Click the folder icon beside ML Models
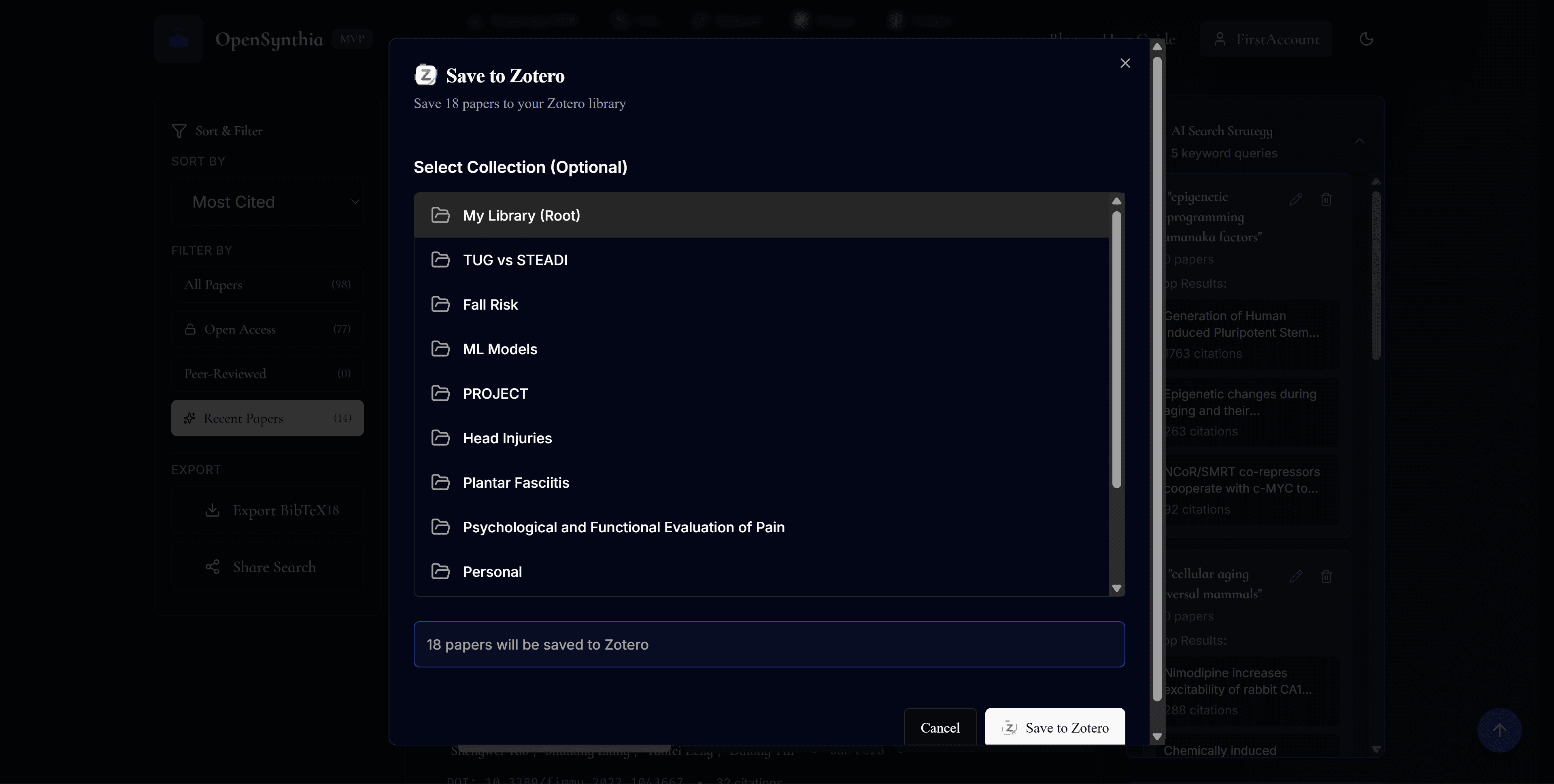This screenshot has height=784, width=1554. [x=440, y=348]
